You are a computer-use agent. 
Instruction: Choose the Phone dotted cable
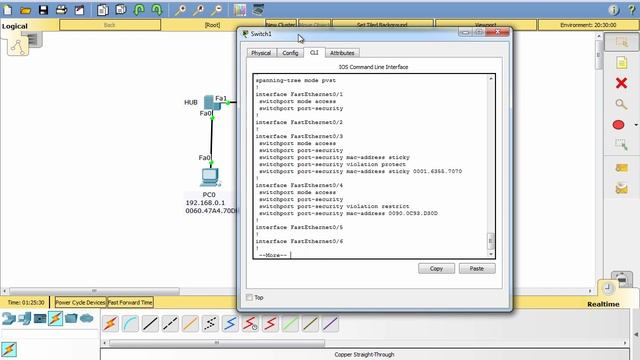point(210,324)
